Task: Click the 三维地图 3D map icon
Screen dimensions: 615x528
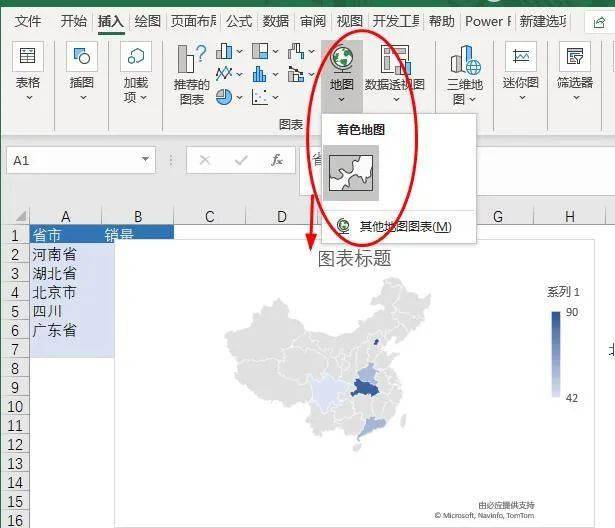Action: pyautogui.click(x=465, y=59)
